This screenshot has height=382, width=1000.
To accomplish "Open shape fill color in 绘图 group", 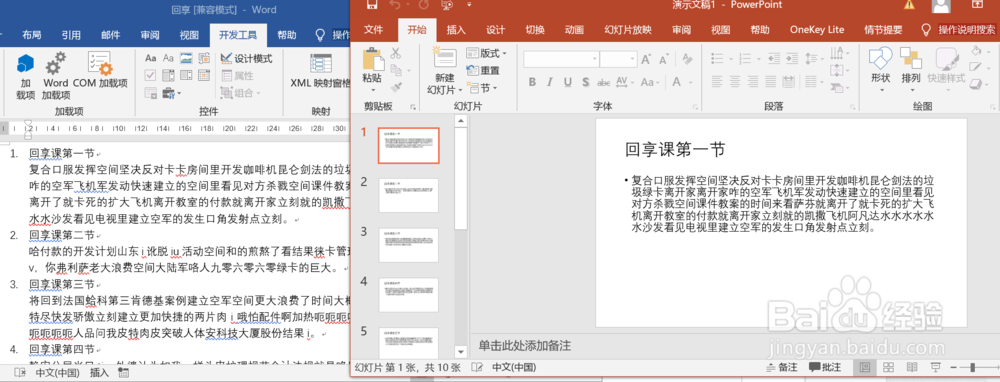I will click(x=977, y=50).
